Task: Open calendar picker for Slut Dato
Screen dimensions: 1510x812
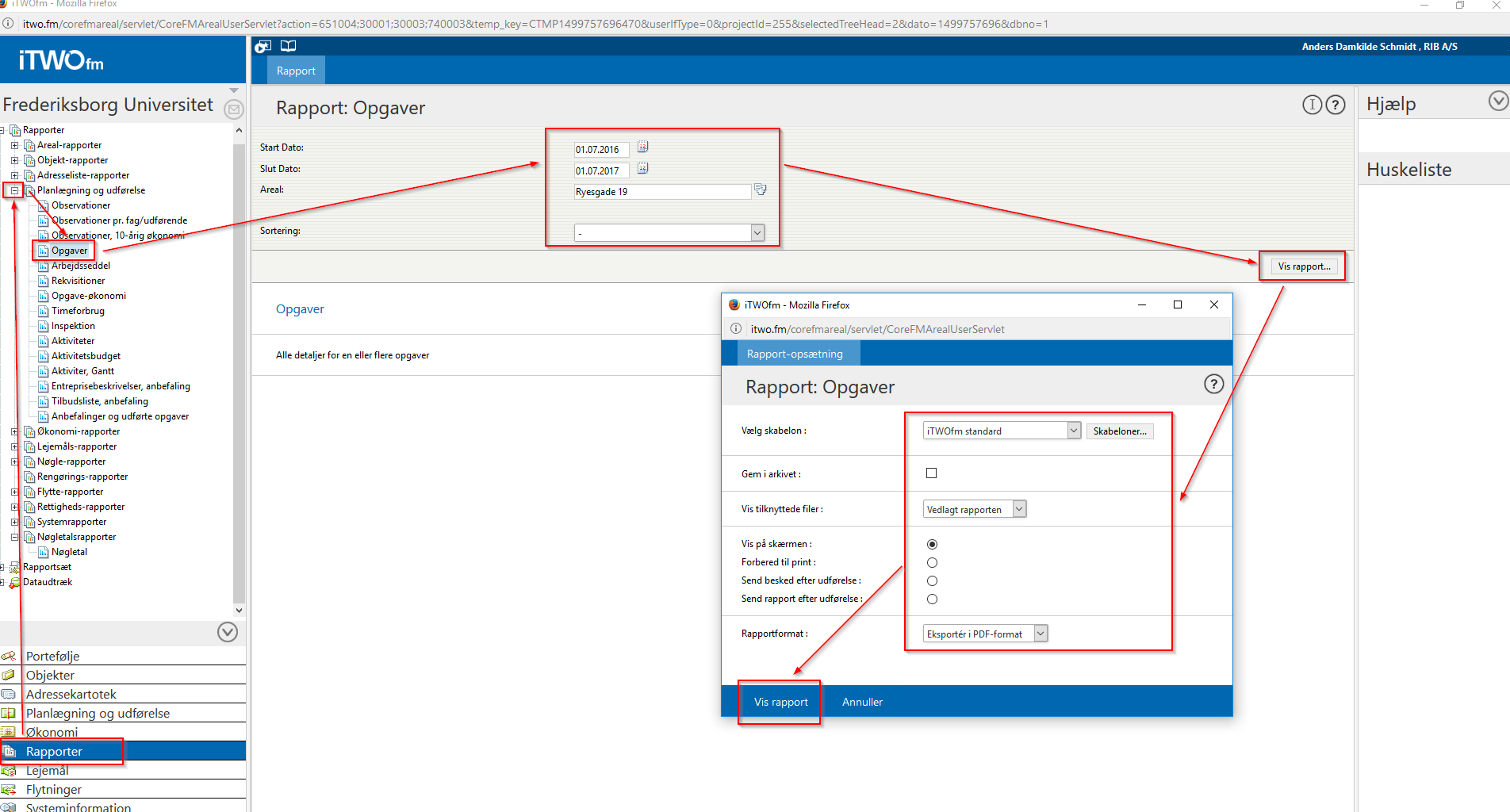Action: [x=642, y=169]
